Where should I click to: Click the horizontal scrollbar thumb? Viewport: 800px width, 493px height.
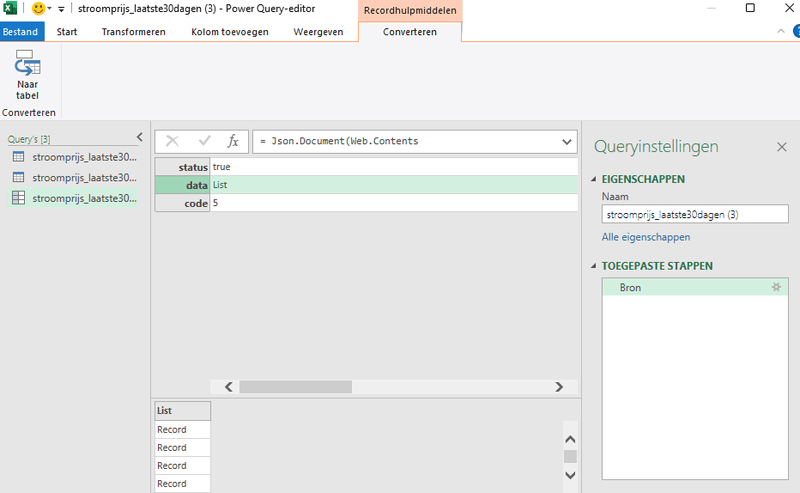296,387
